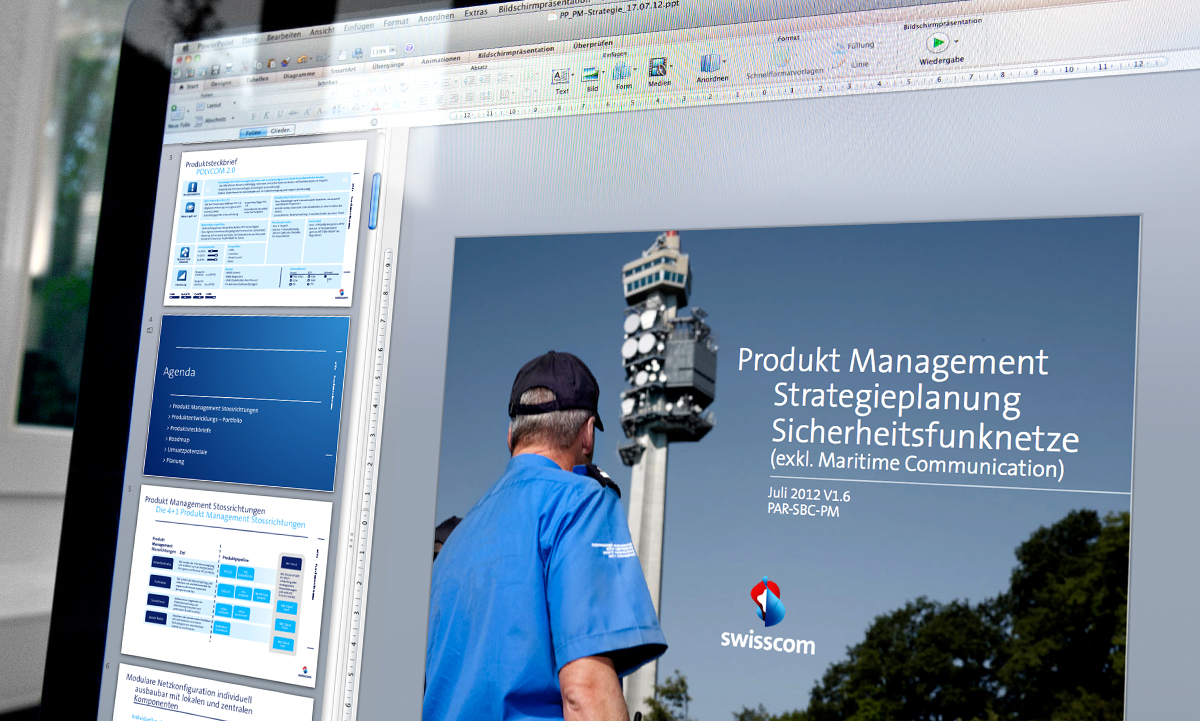
Task: Switch sidebar to Gliederung outline view
Action: [x=281, y=131]
